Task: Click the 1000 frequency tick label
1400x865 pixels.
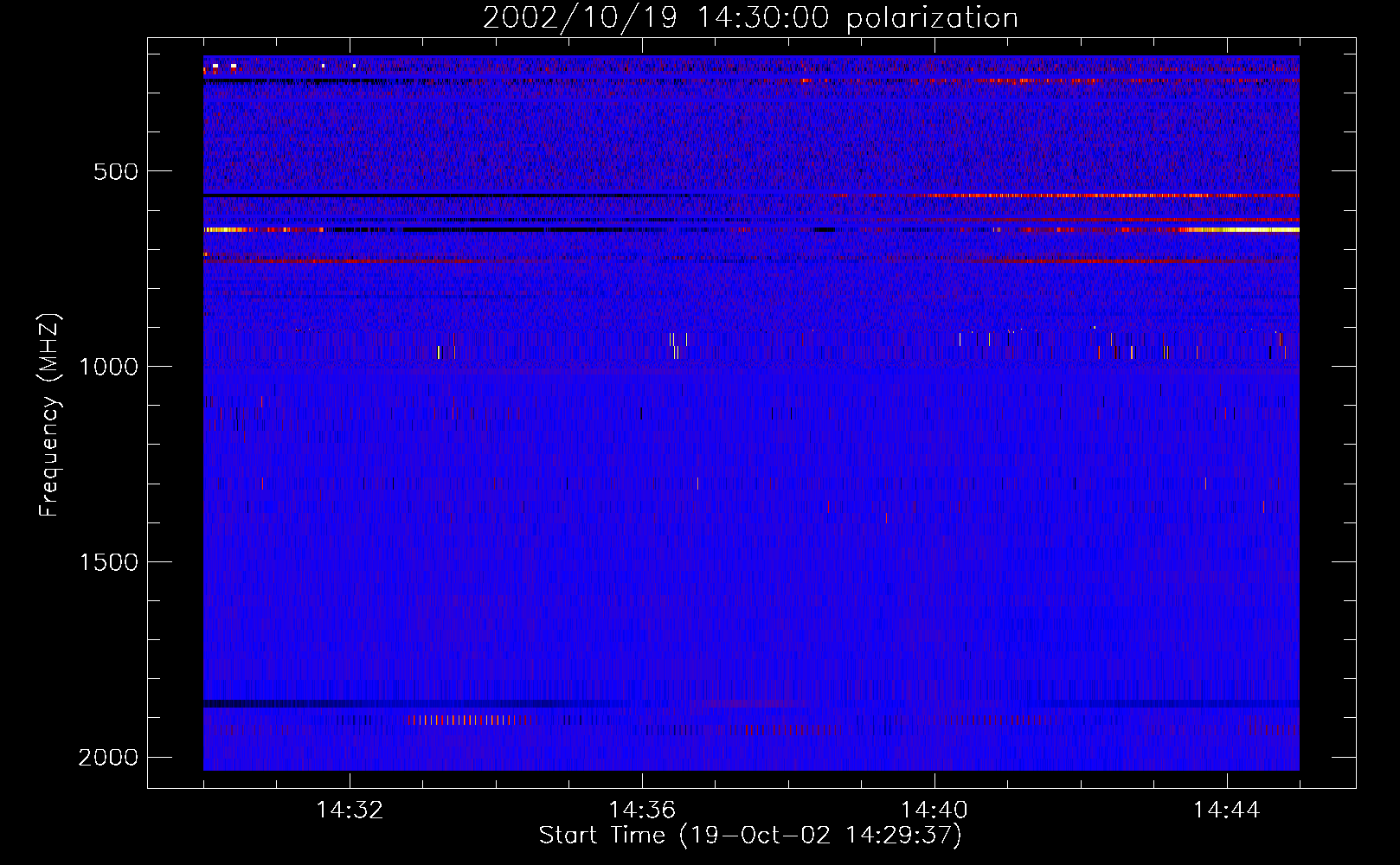Action: [108, 367]
